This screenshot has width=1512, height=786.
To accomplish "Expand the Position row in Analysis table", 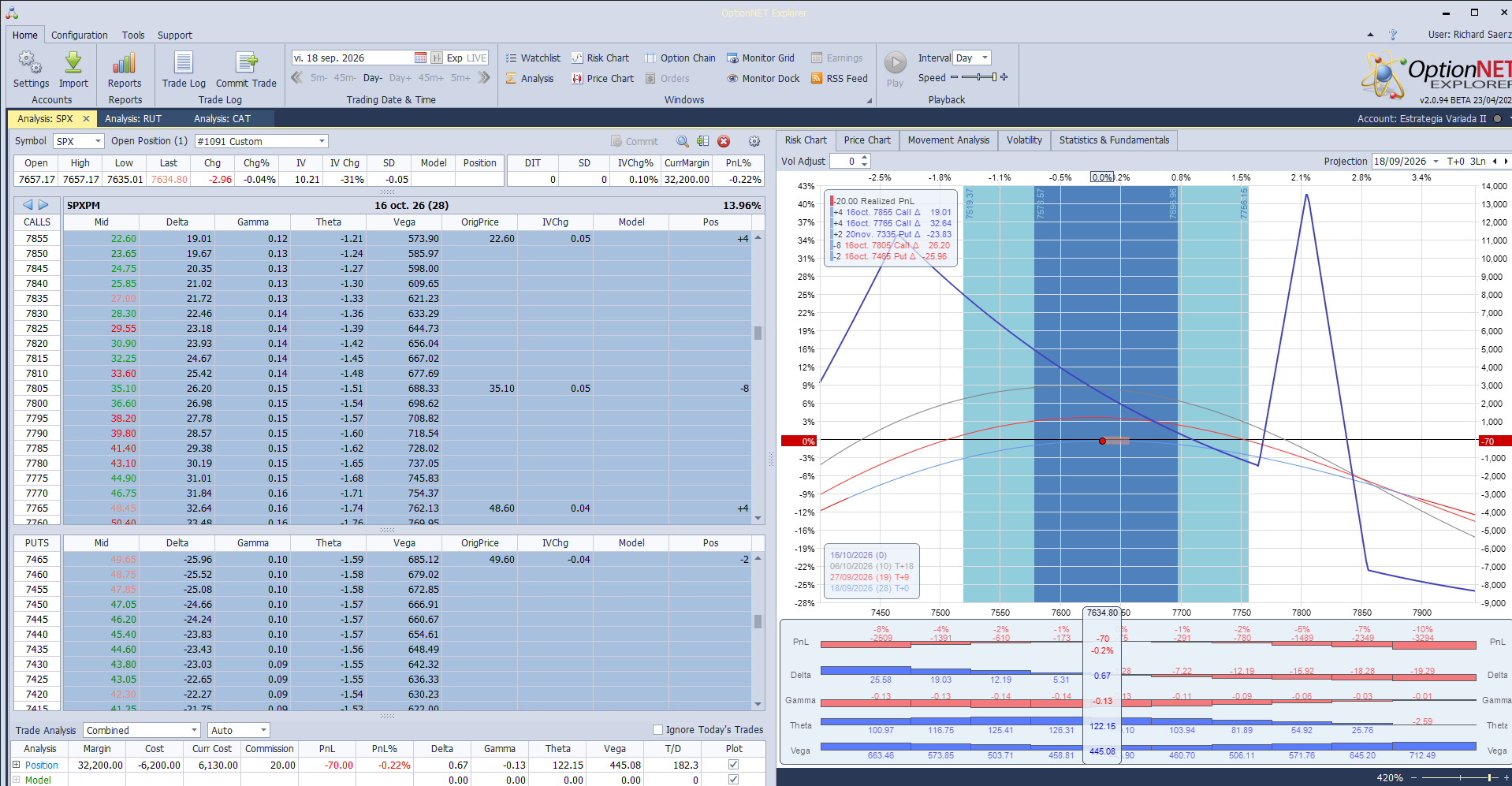I will pyautogui.click(x=16, y=765).
